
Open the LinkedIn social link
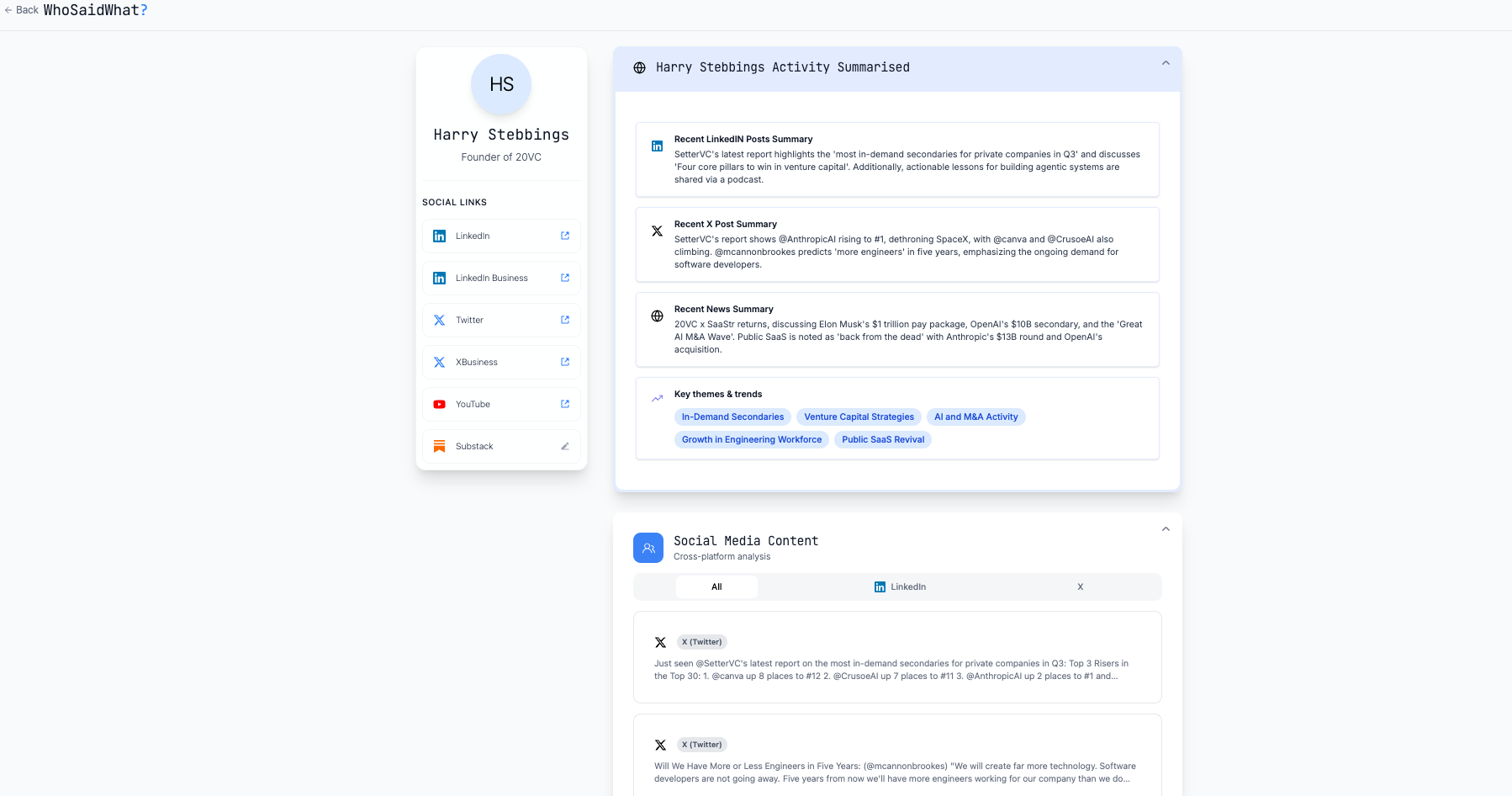click(x=501, y=236)
